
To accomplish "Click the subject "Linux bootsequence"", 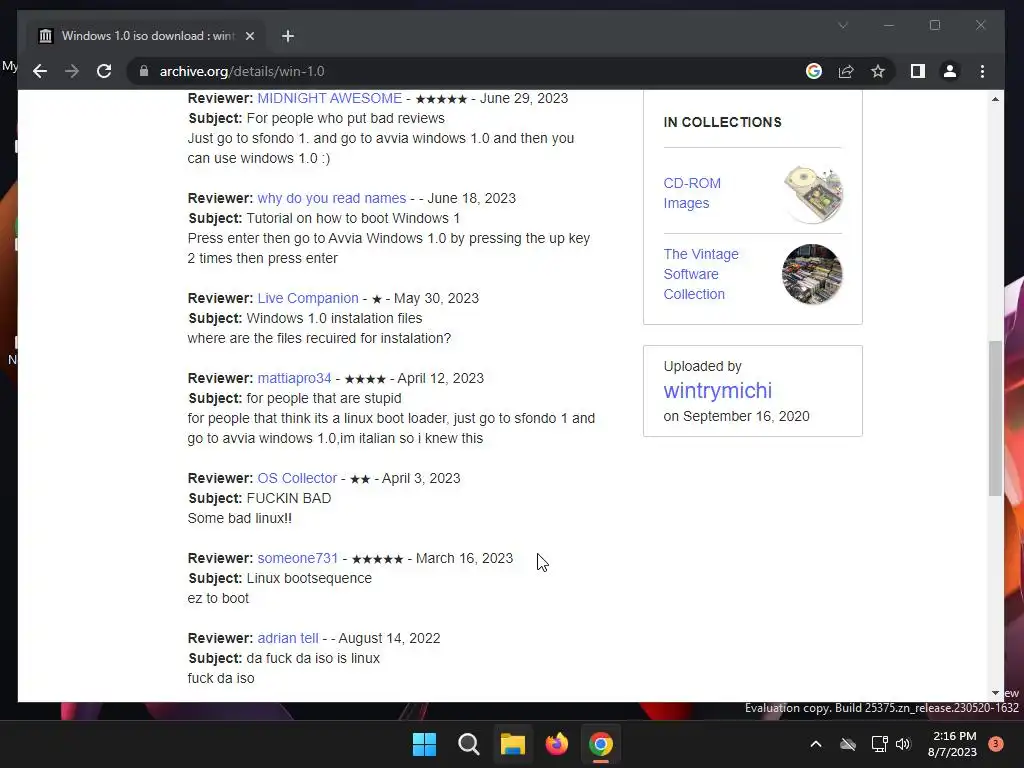I will 309,578.
